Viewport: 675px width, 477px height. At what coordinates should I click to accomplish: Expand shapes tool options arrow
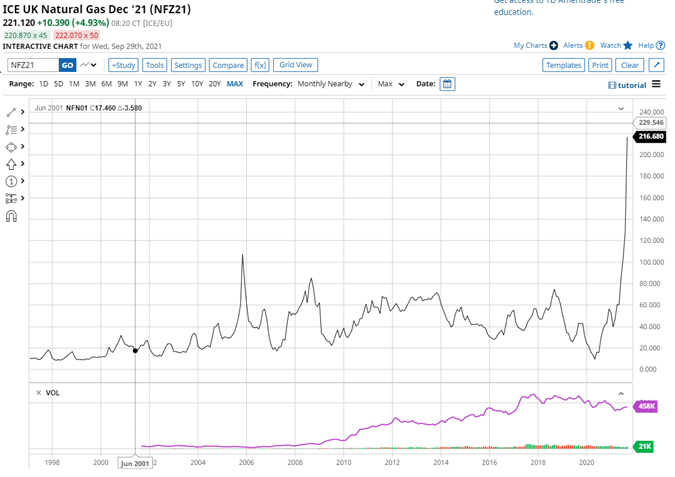pos(23,146)
